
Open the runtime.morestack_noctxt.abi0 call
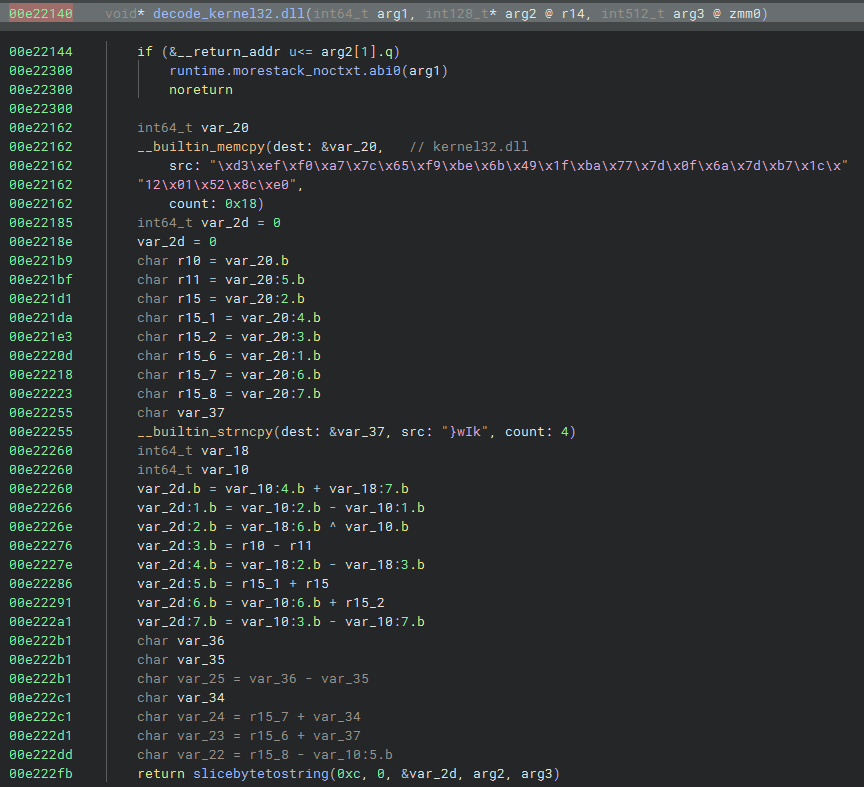(285, 71)
